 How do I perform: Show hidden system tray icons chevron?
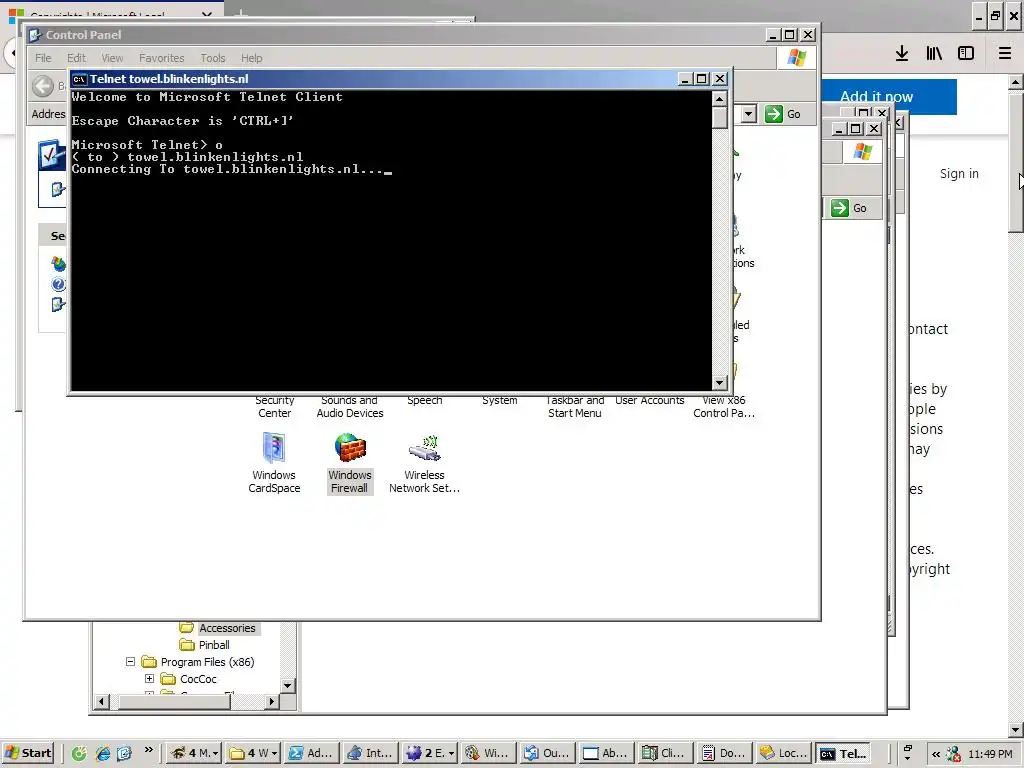(x=936, y=754)
